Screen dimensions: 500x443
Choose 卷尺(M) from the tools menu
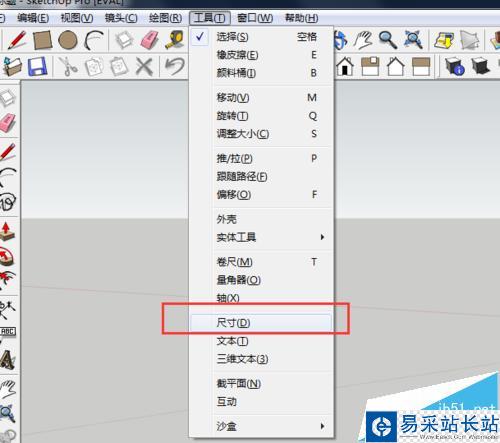click(x=261, y=262)
